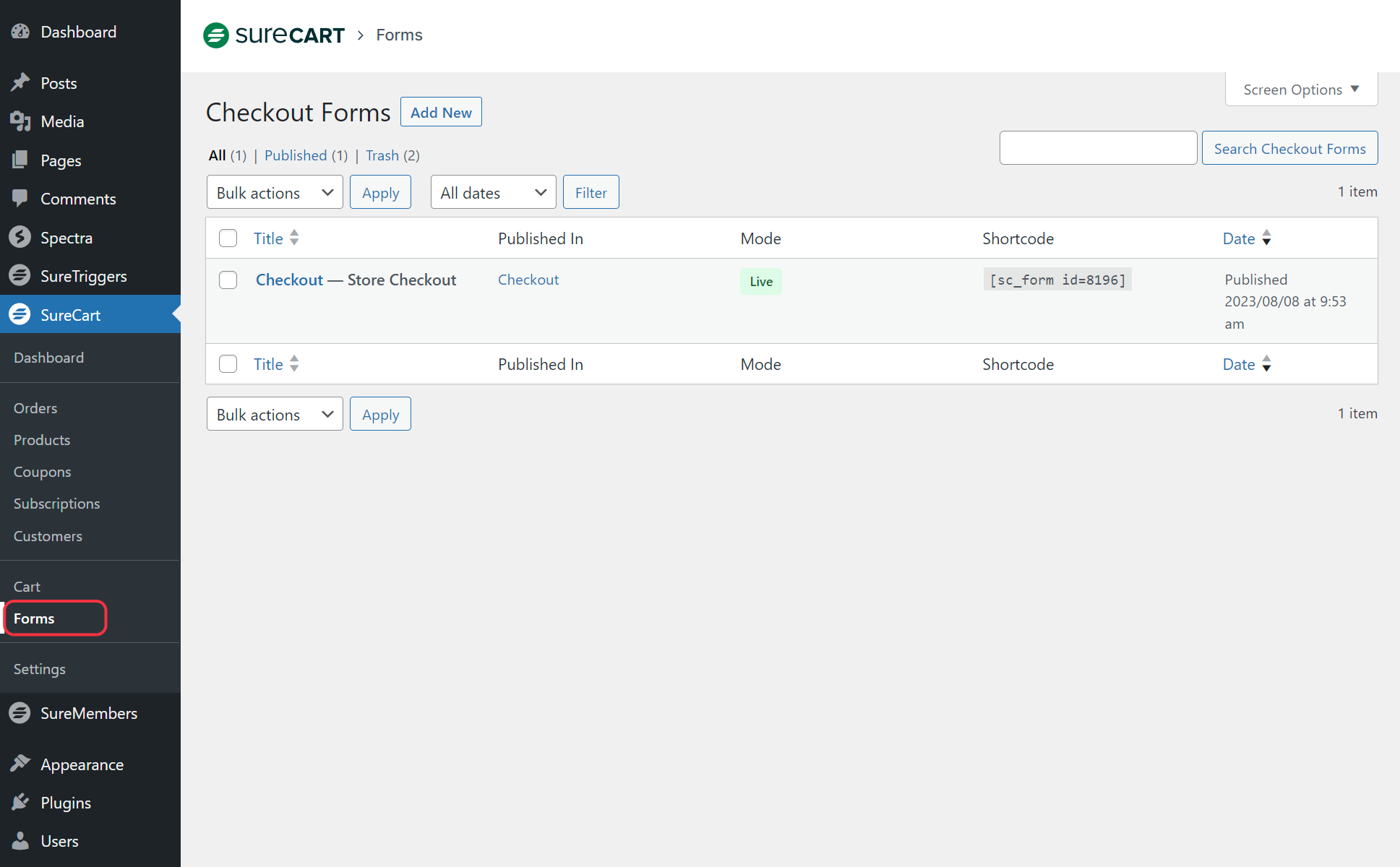The image size is (1400, 867).
Task: Click the Comments bubble icon
Action: (x=20, y=198)
